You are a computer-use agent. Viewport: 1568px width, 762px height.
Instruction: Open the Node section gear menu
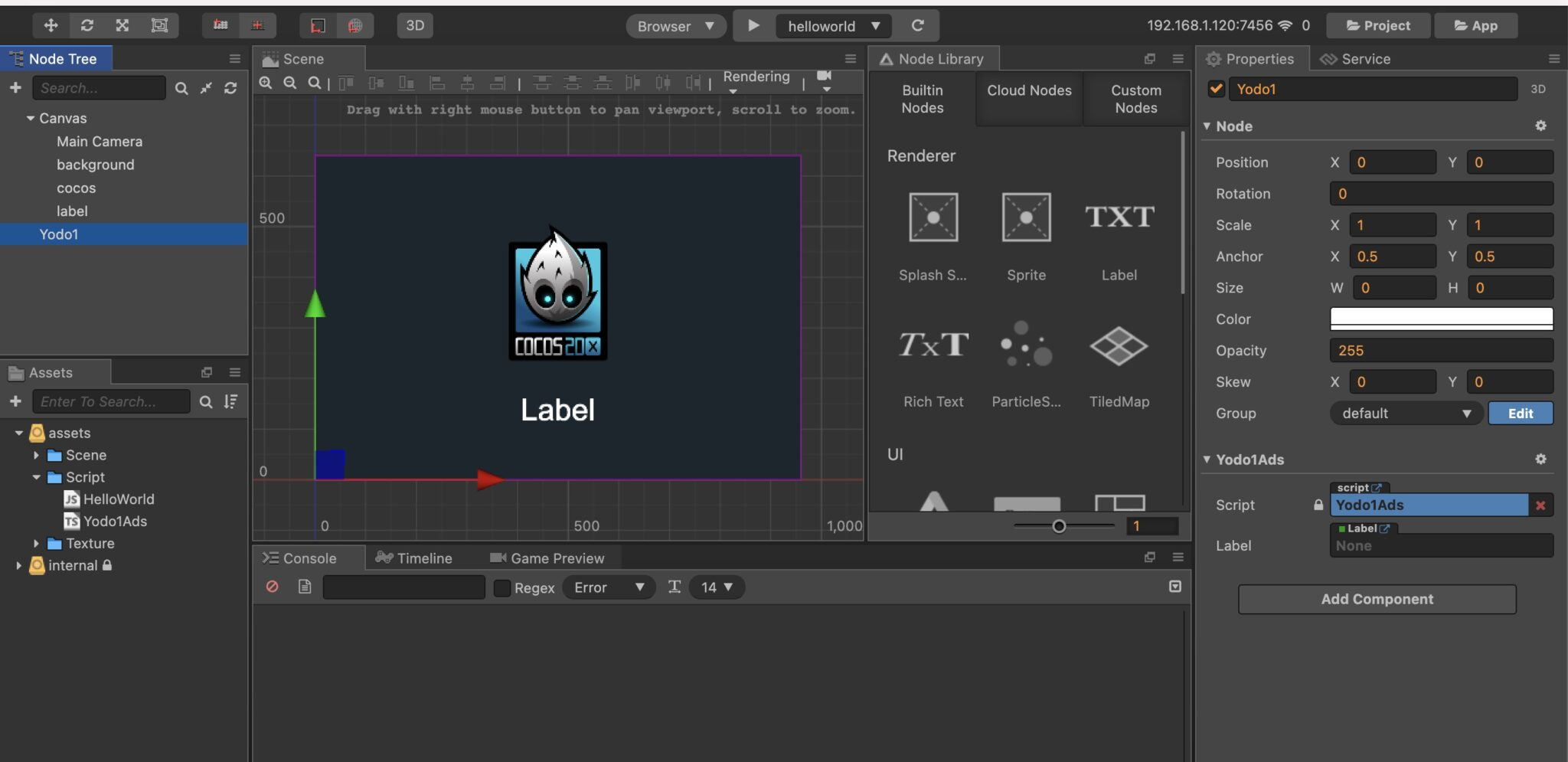[x=1540, y=126]
